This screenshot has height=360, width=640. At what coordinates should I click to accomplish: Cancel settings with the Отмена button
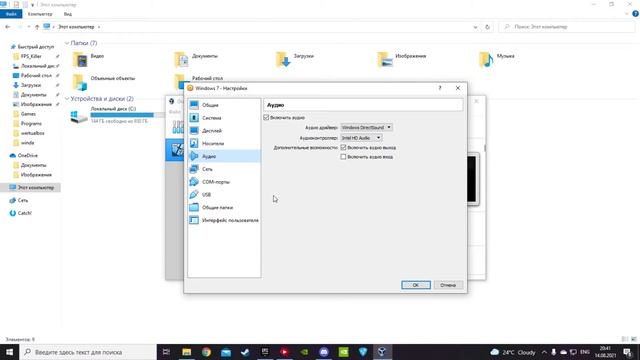448,285
